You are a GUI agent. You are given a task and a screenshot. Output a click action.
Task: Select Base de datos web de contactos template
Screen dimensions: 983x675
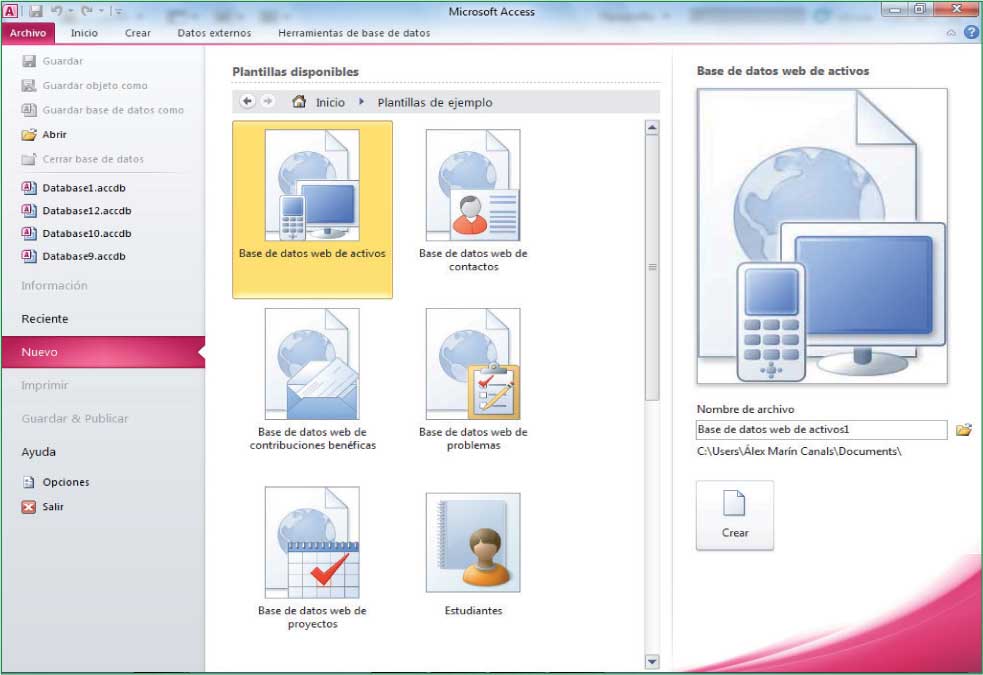pos(473,201)
